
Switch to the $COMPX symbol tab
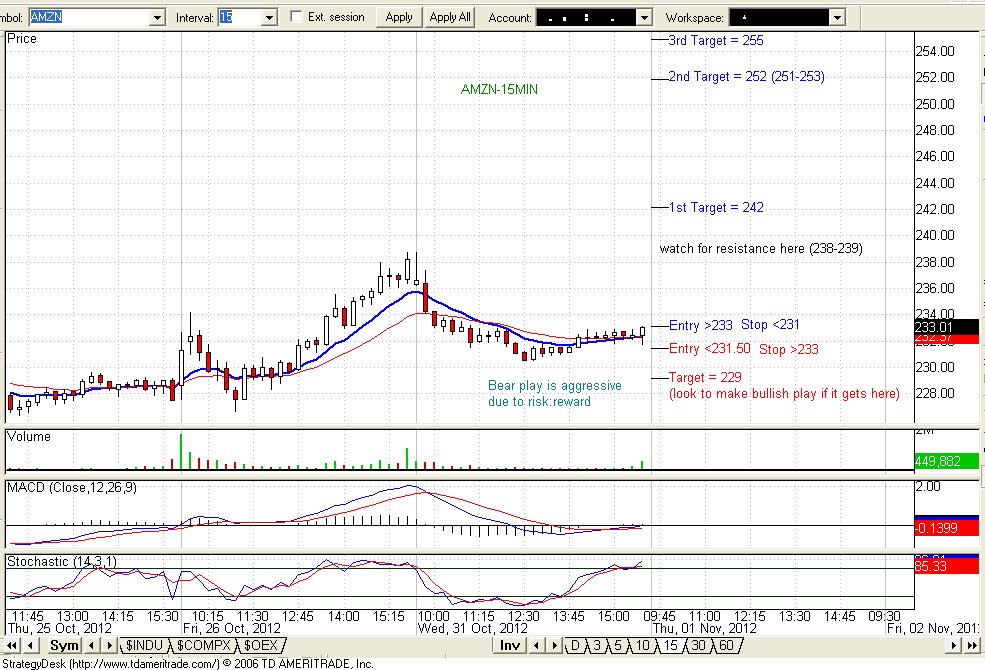[x=203, y=645]
